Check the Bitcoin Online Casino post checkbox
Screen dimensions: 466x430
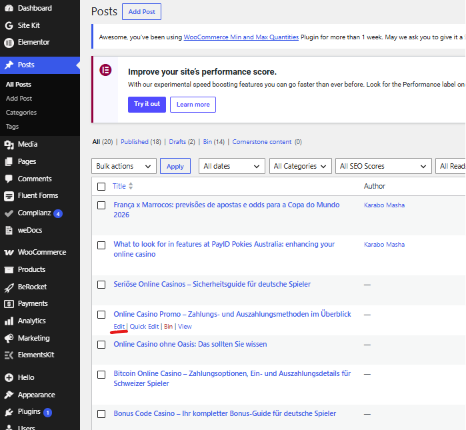(x=101, y=375)
